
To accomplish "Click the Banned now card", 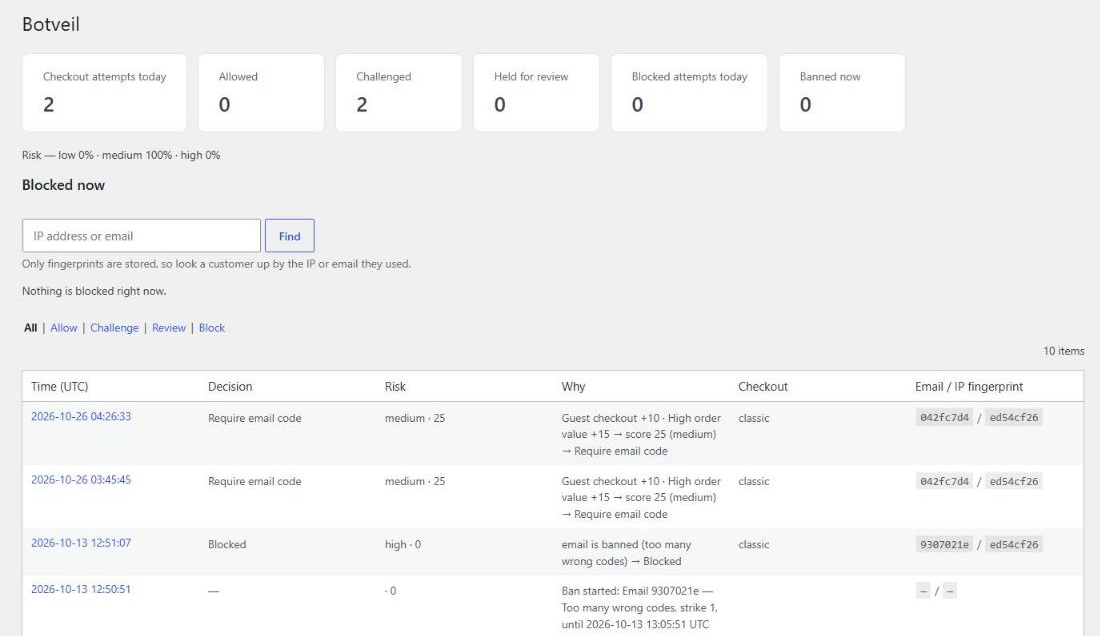I will pos(842,93).
